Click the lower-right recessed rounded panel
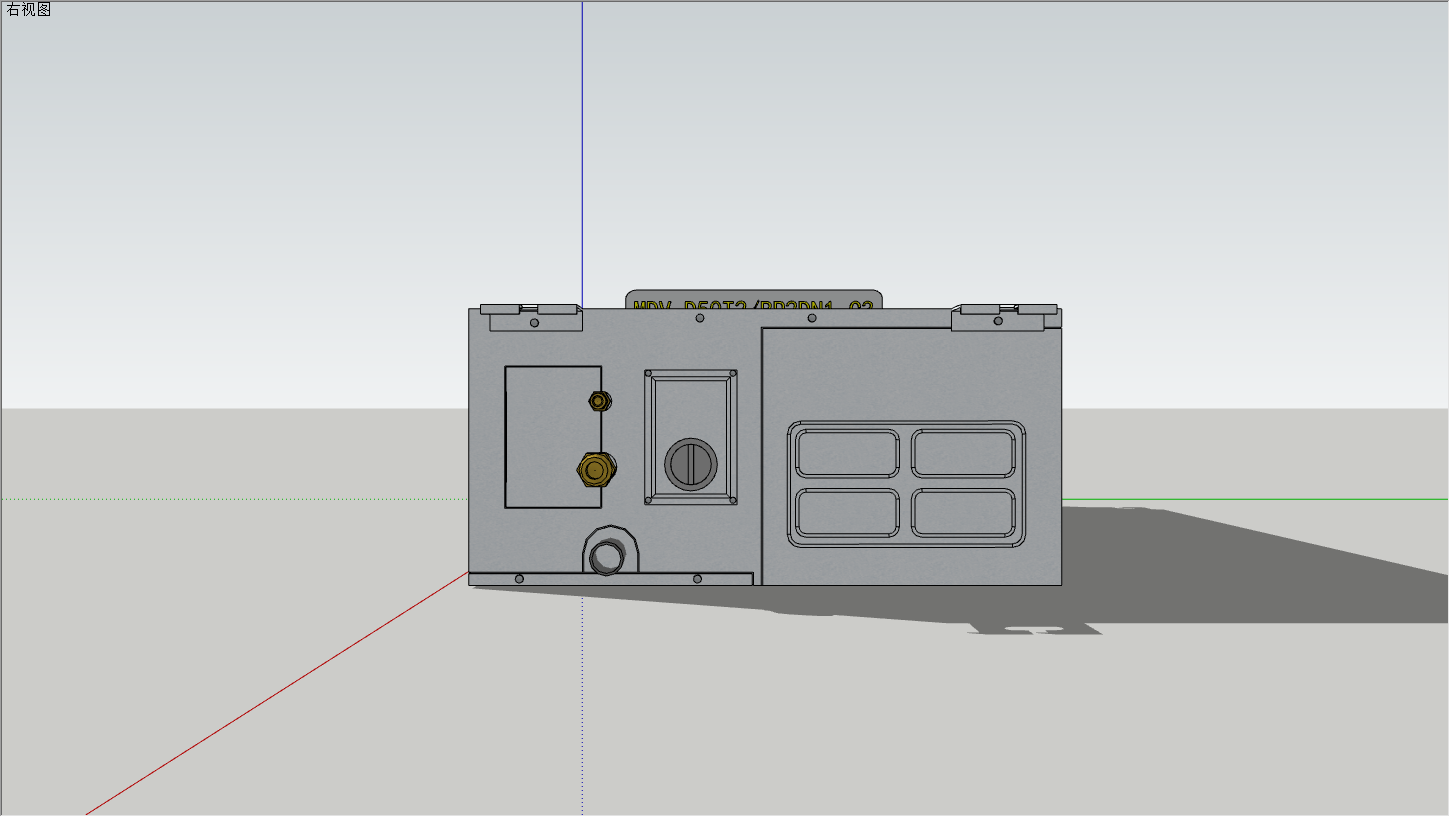Screen dimensions: 1450x817 pos(964,513)
